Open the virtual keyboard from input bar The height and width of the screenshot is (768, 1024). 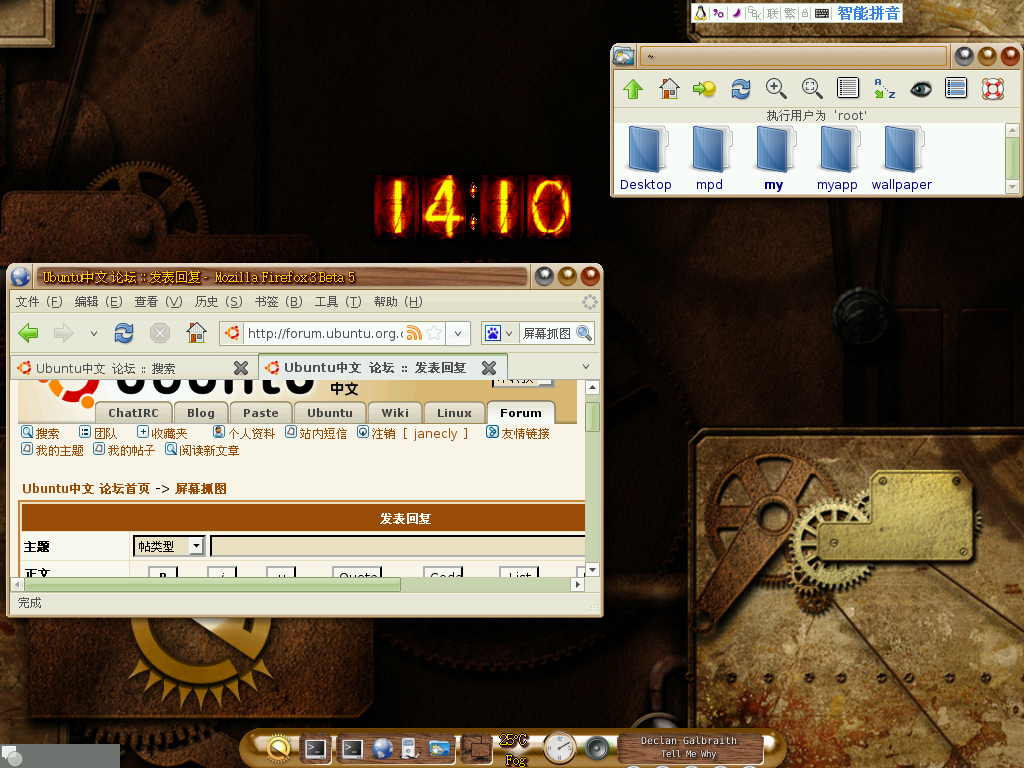(x=822, y=12)
